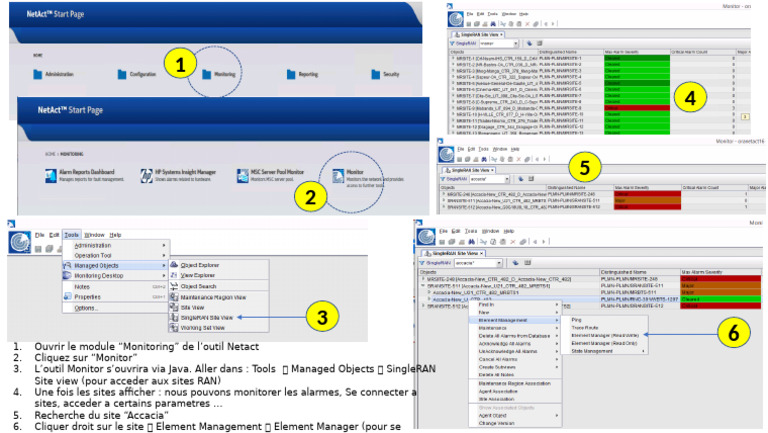Expand MRSITE-1 row in site list window
Image resolution: width=768 pixels, height=433 pixels.
click(453, 58)
